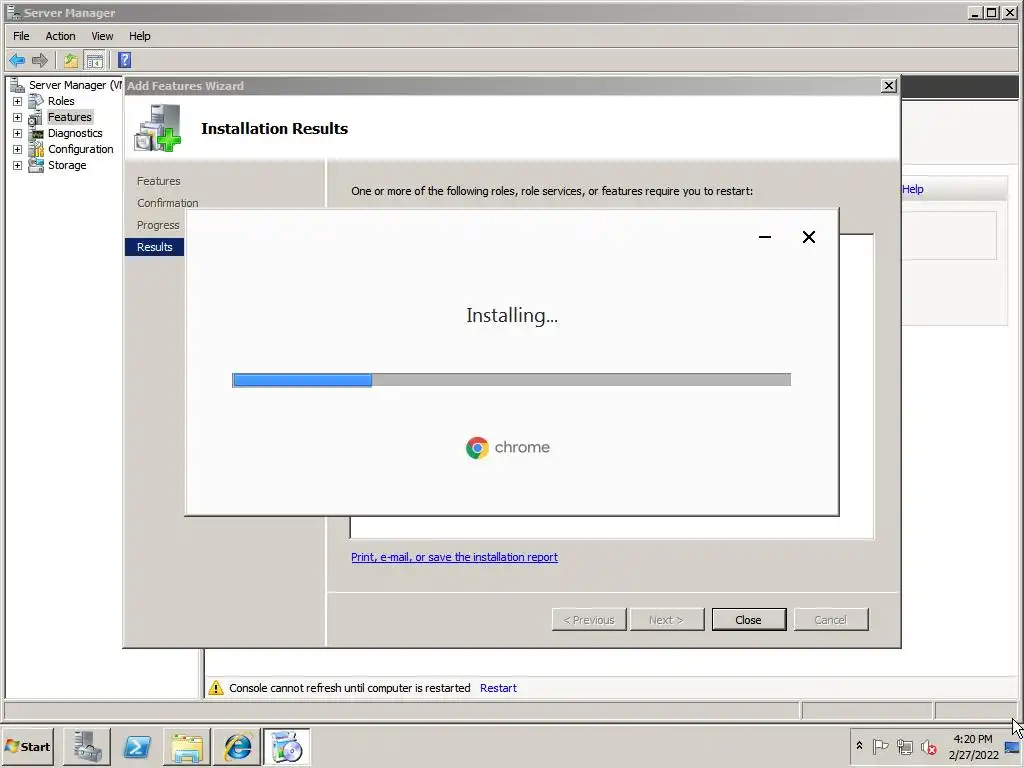The image size is (1024, 768).
Task: Click the Features node icon
Action: point(36,118)
